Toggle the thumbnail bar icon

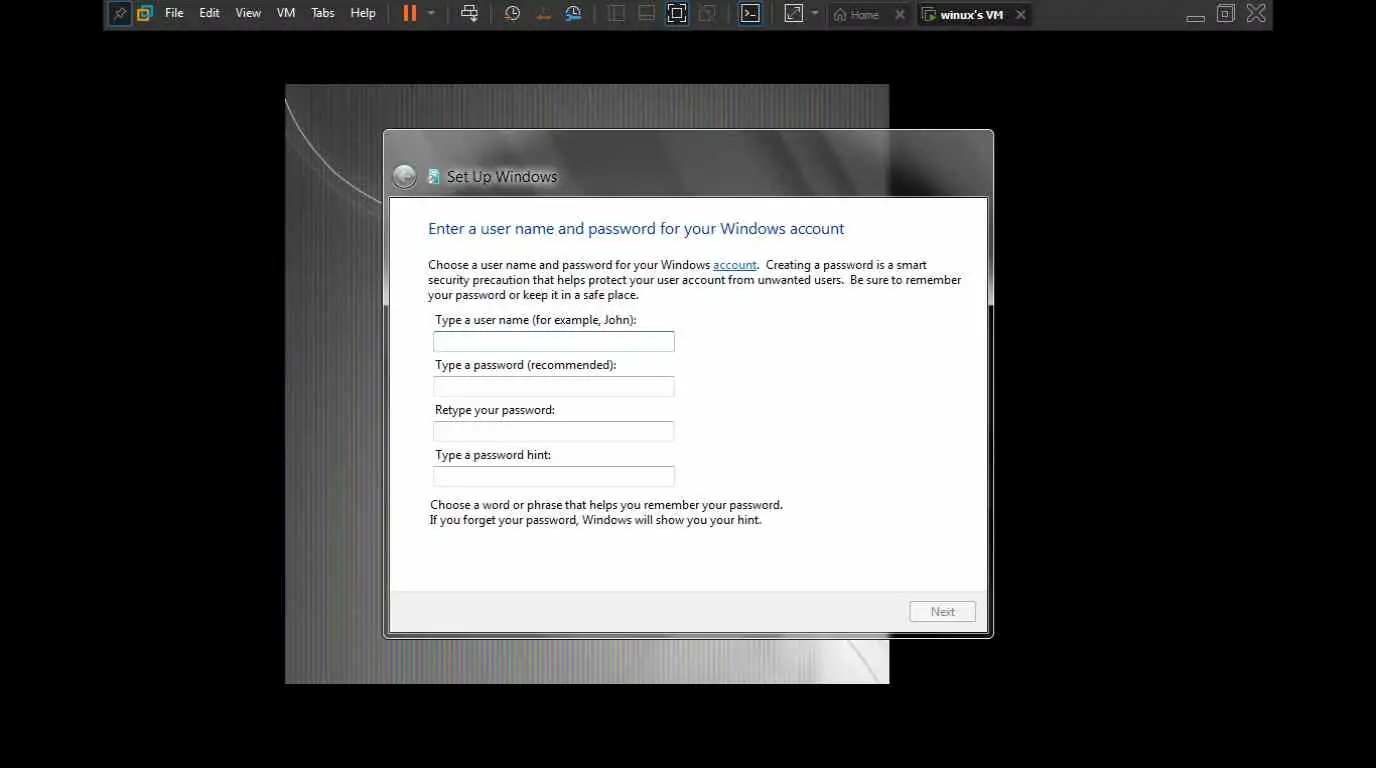click(x=647, y=14)
